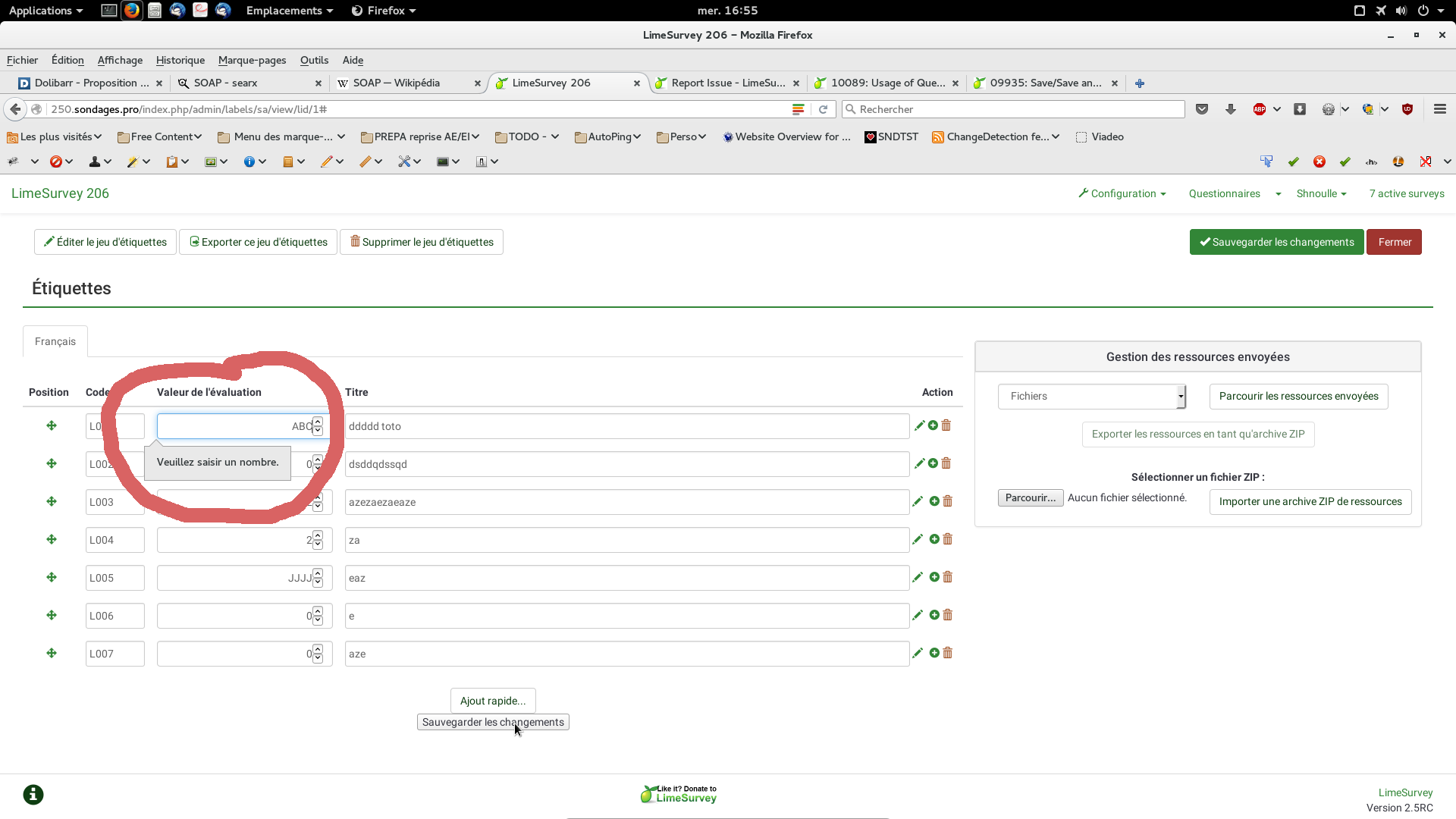Delete the 'ddddd toto' label row
The width and height of the screenshot is (1456, 819).
point(946,425)
